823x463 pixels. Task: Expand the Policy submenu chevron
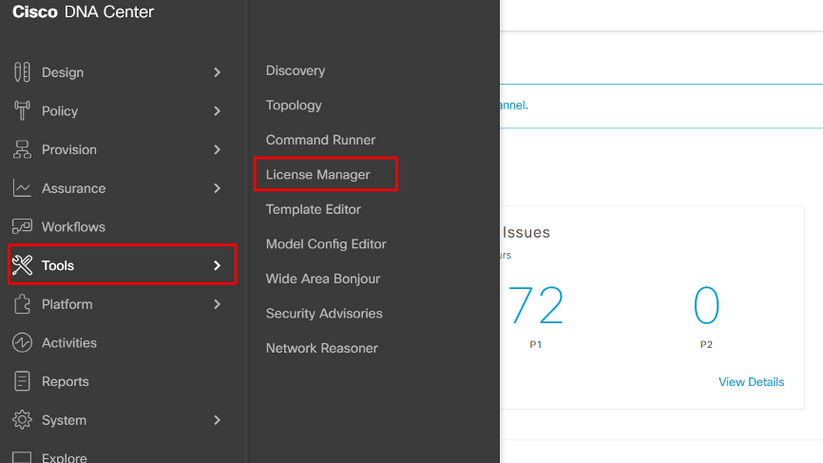pos(217,111)
